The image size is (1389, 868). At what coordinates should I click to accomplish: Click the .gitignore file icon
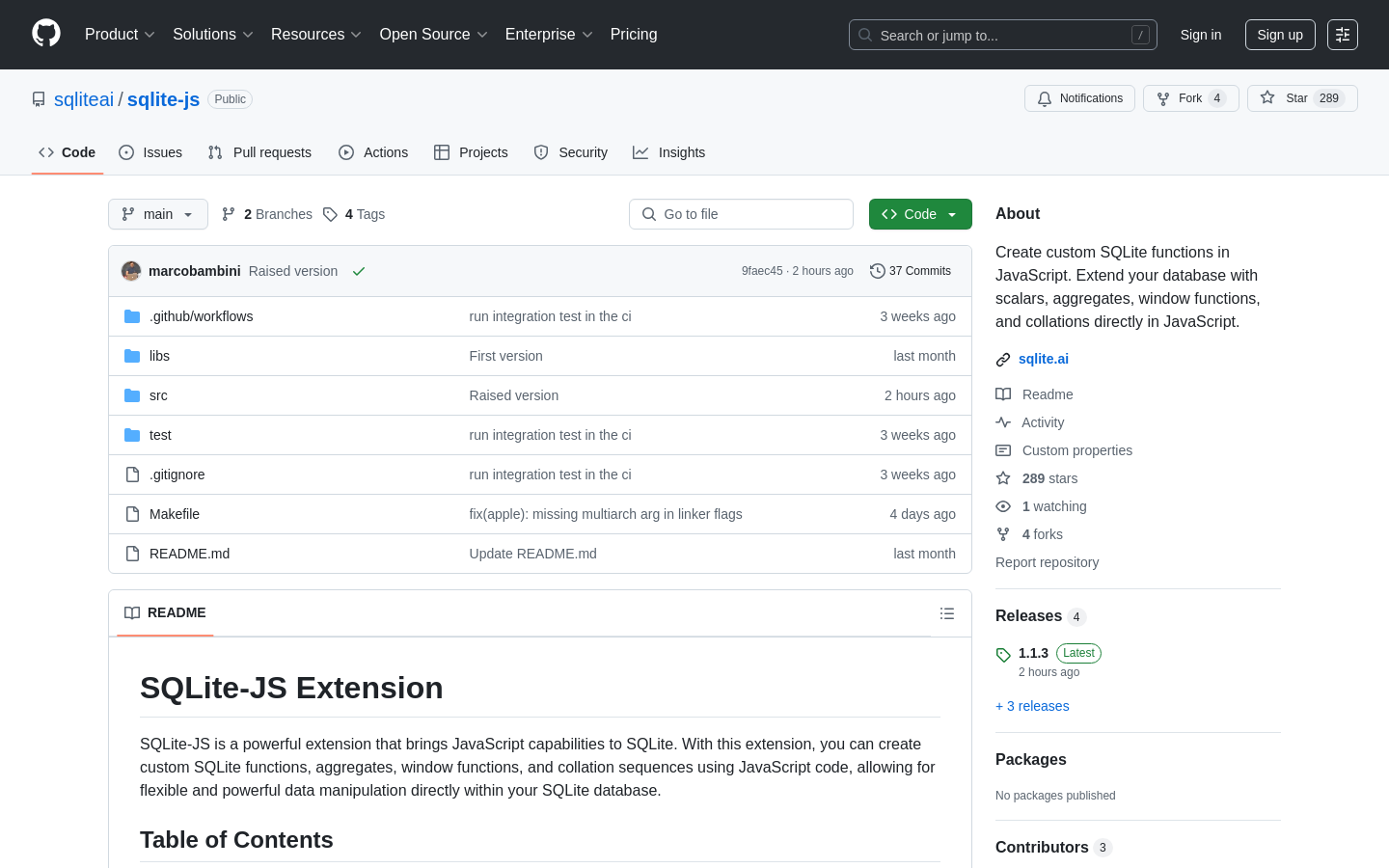[x=132, y=475]
